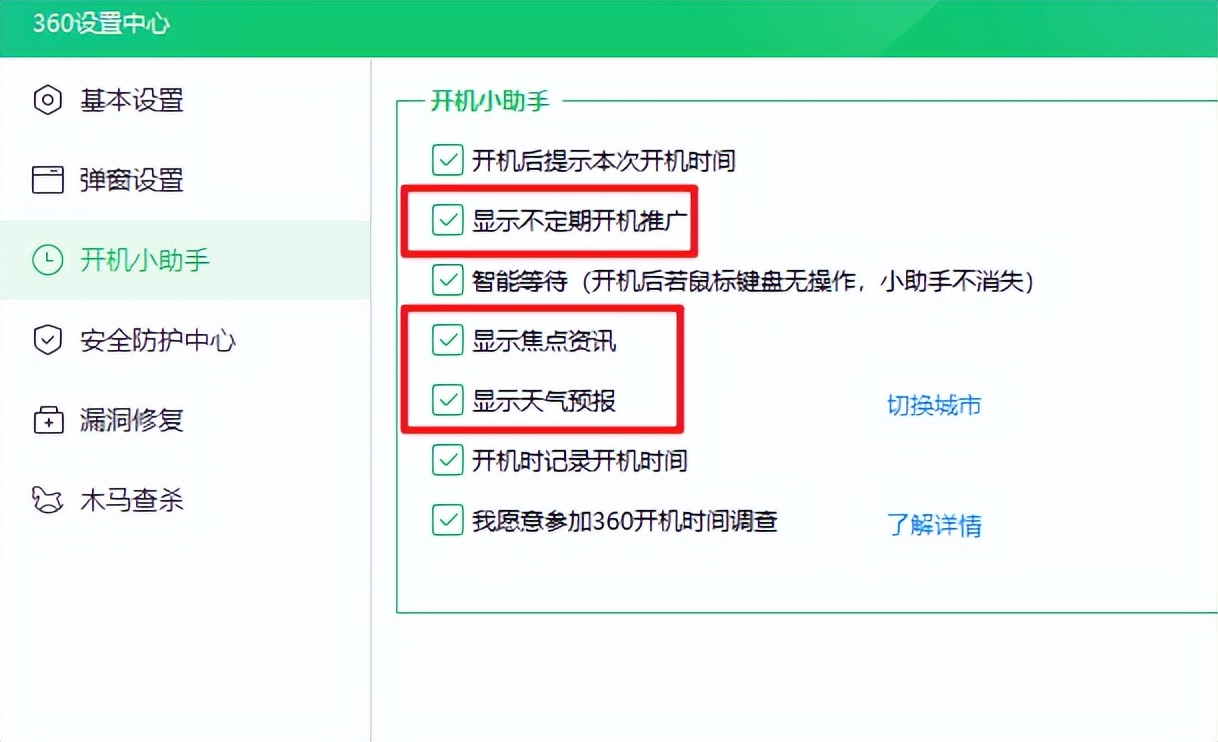Uncheck 显示不定期开机推广 checkbox
This screenshot has width=1218, height=742.
click(x=447, y=220)
